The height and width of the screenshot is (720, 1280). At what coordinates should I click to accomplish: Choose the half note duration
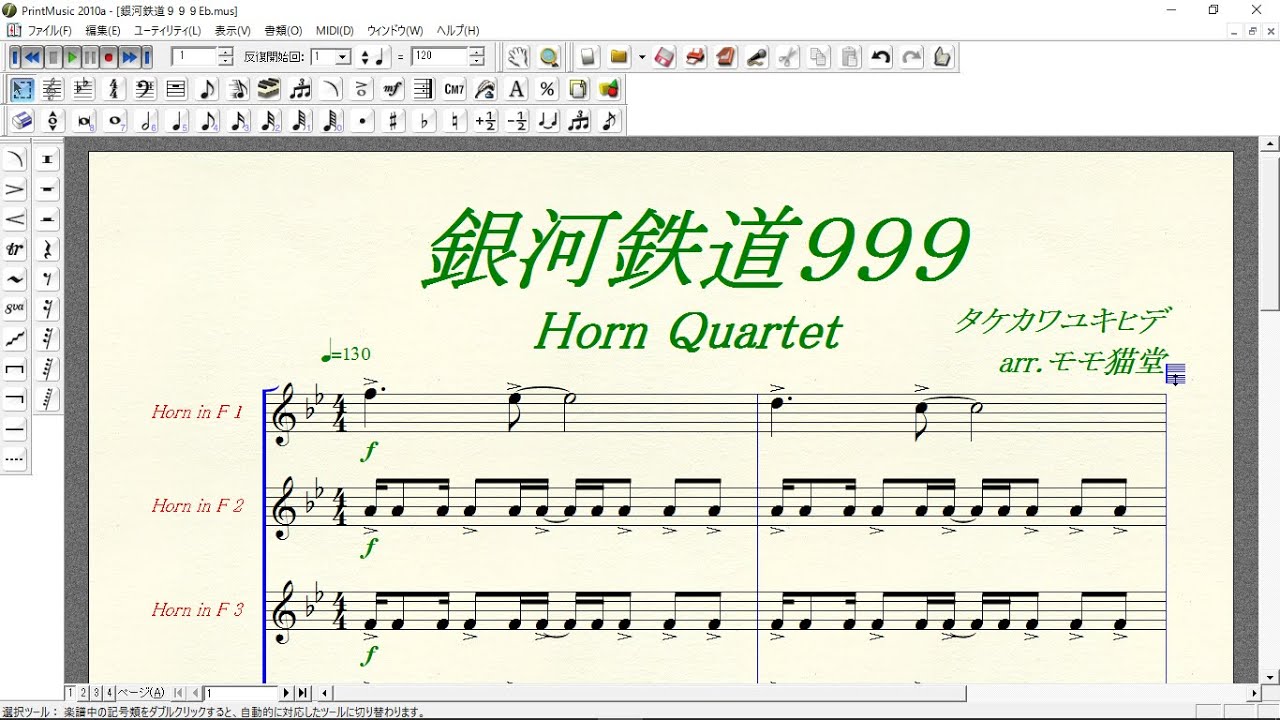click(146, 121)
